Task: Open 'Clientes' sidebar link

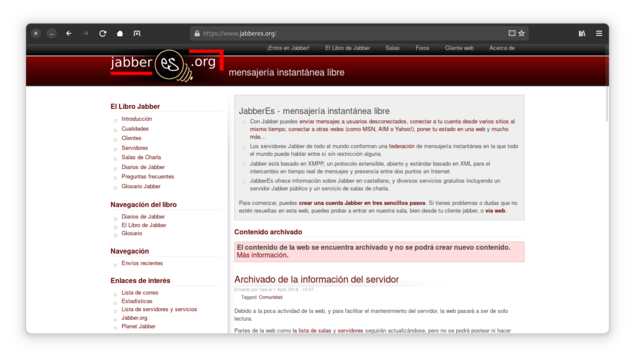Action: point(131,138)
